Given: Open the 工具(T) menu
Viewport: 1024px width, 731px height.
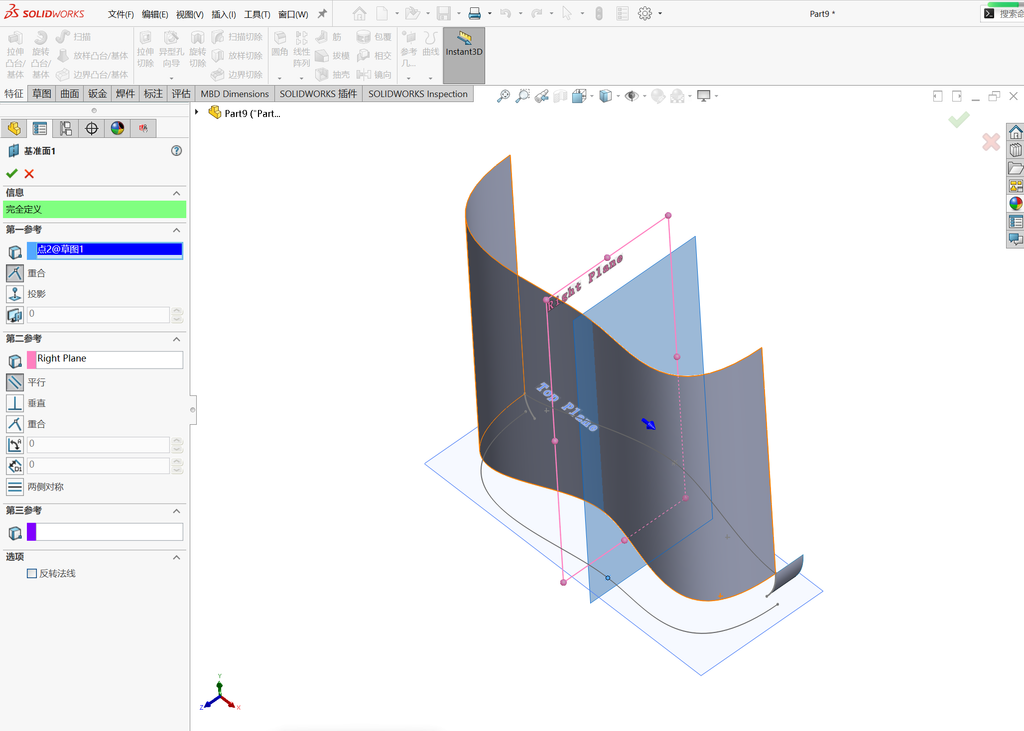Looking at the screenshot, I should [x=257, y=14].
